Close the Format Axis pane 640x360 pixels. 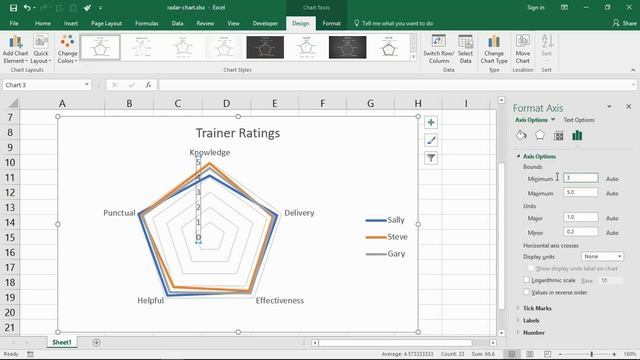[x=628, y=107]
